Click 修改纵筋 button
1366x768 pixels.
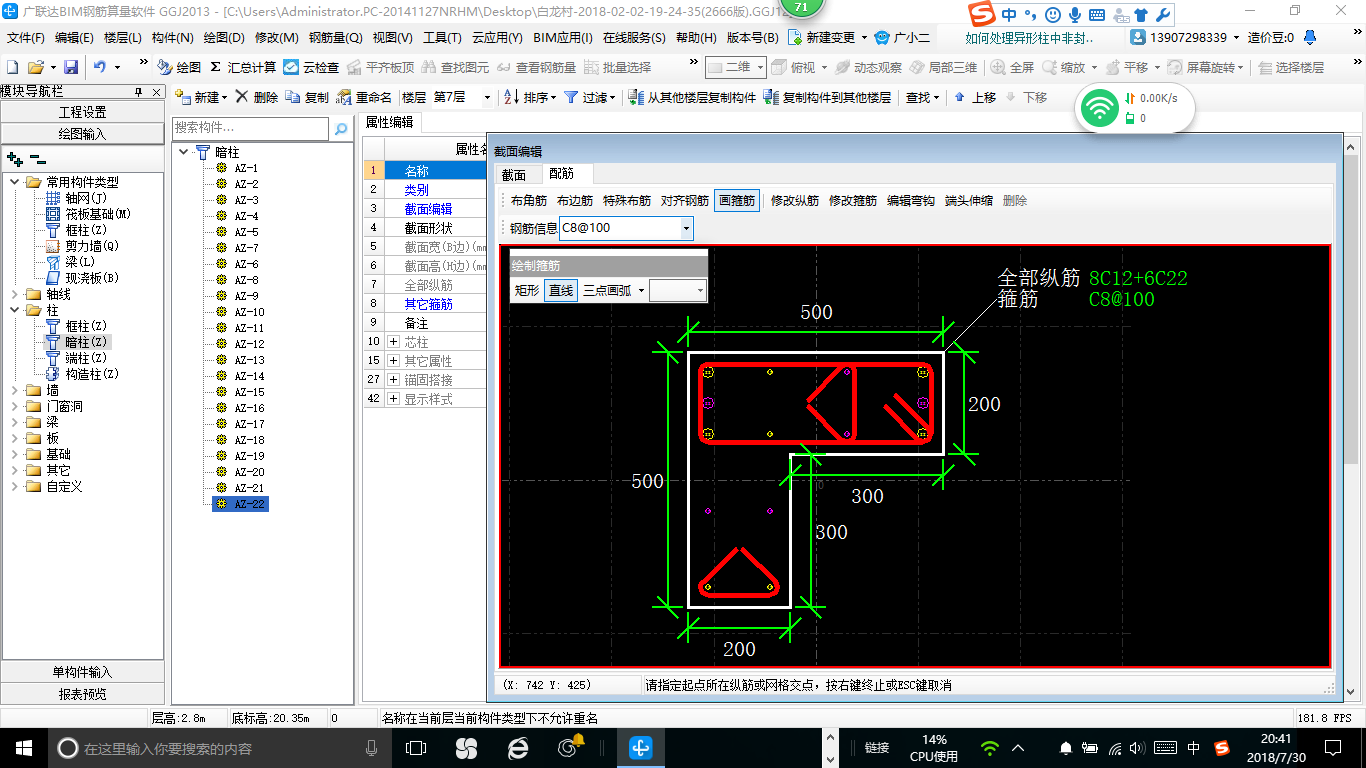point(795,200)
